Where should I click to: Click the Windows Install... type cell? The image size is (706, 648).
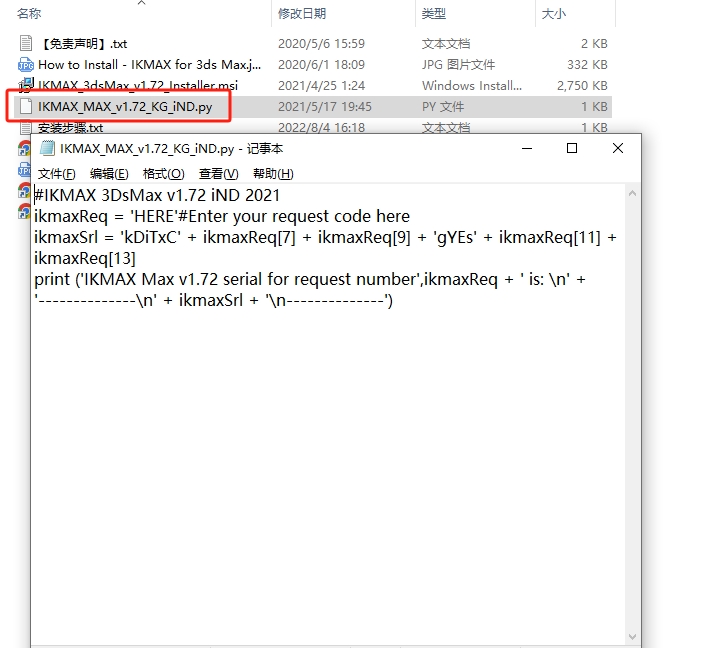coord(472,86)
